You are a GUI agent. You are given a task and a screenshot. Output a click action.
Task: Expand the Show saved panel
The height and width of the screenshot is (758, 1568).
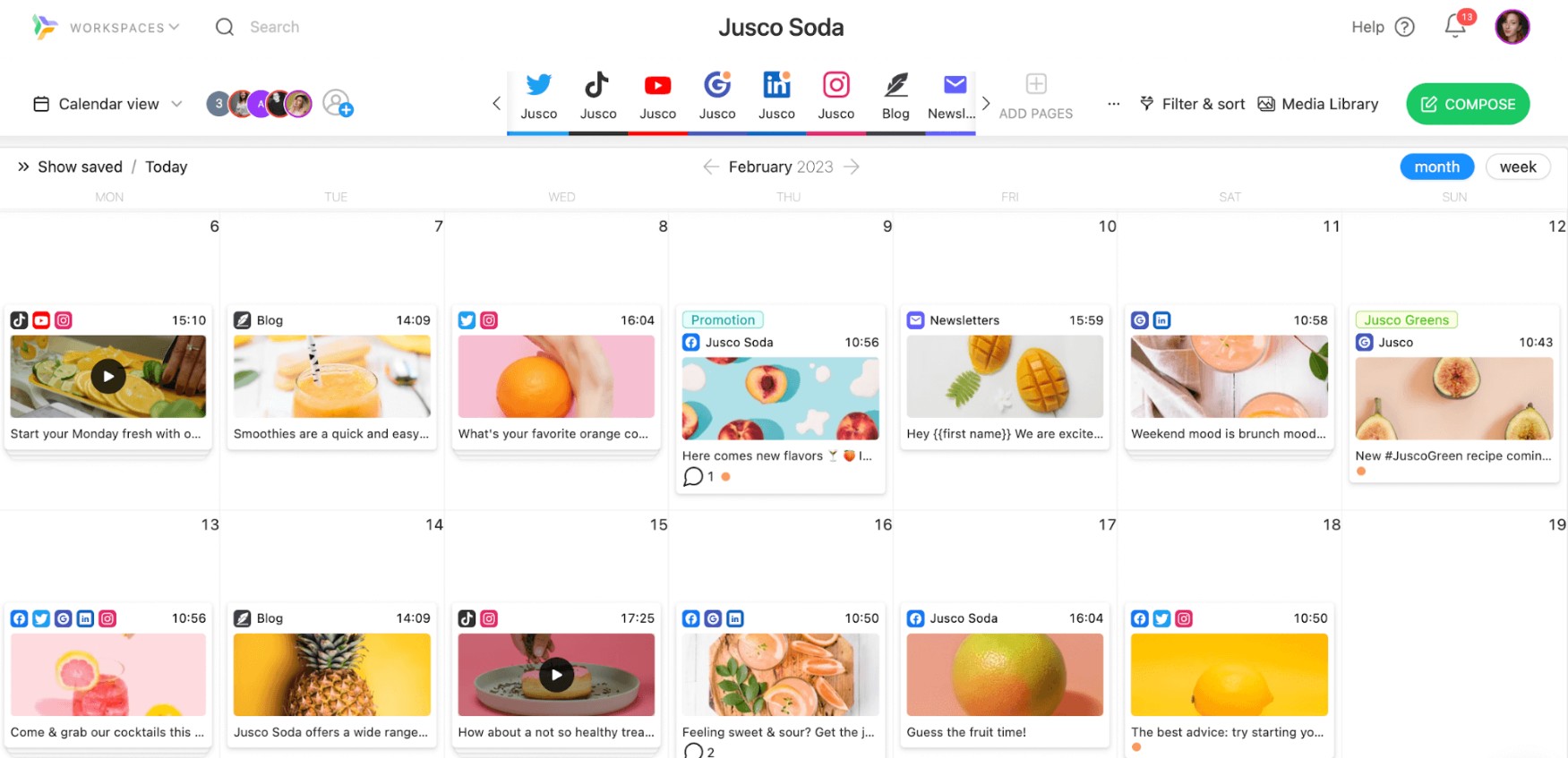pyautogui.click(x=70, y=166)
